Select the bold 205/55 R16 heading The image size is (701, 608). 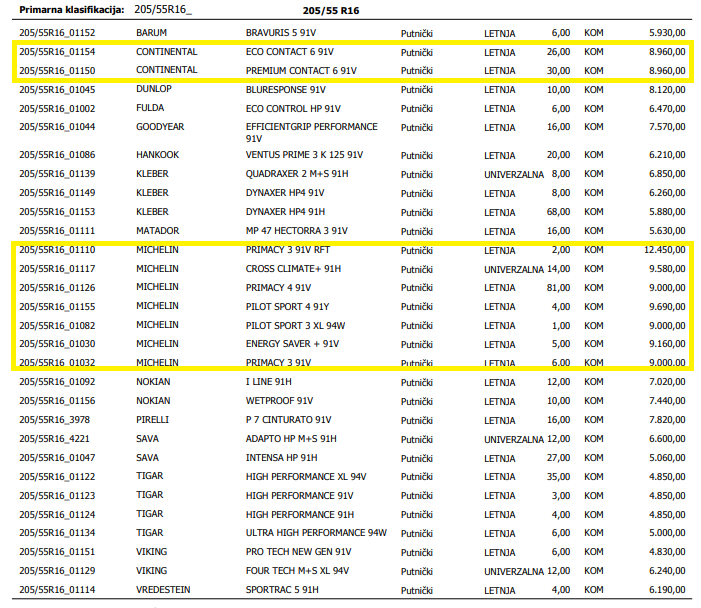pos(331,11)
